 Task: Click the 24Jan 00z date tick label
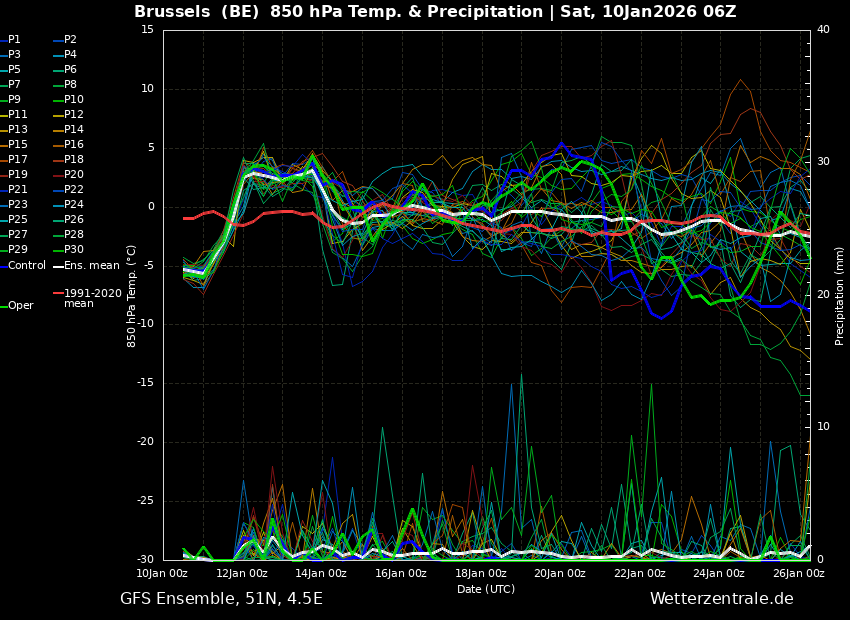tap(718, 574)
